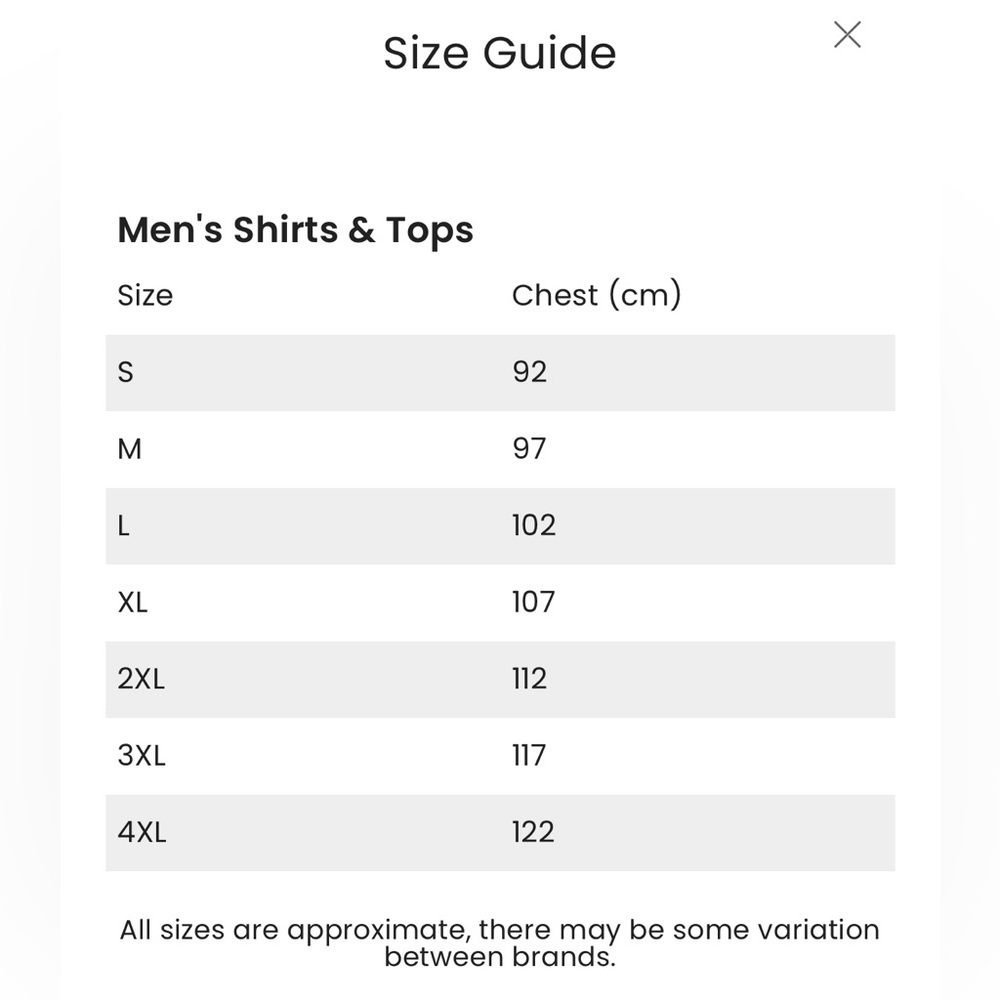This screenshot has width=1000, height=1000.
Task: Select the 4XL size row
Action: point(500,833)
